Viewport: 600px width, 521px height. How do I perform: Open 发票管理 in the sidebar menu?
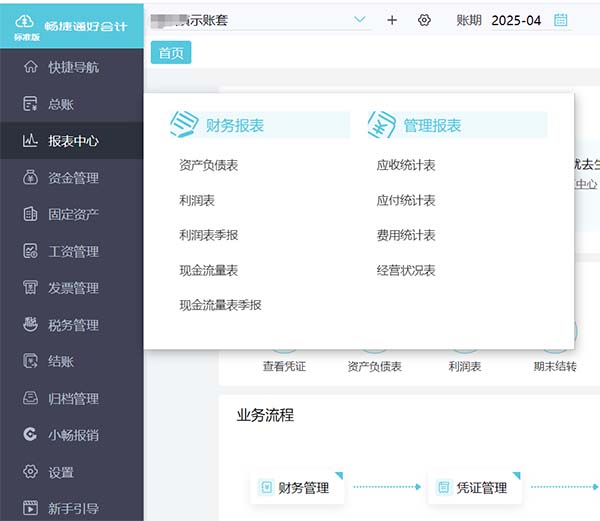point(72,288)
